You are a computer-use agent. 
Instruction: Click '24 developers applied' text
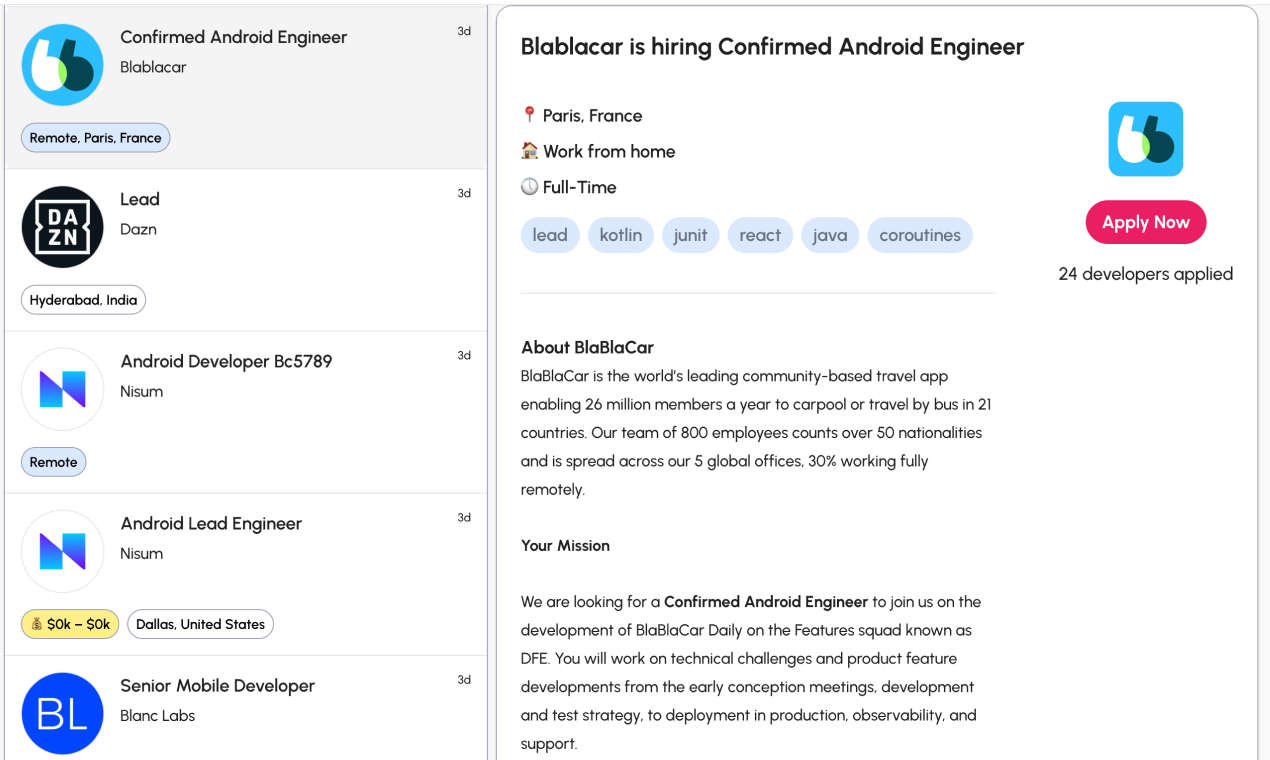click(1146, 274)
